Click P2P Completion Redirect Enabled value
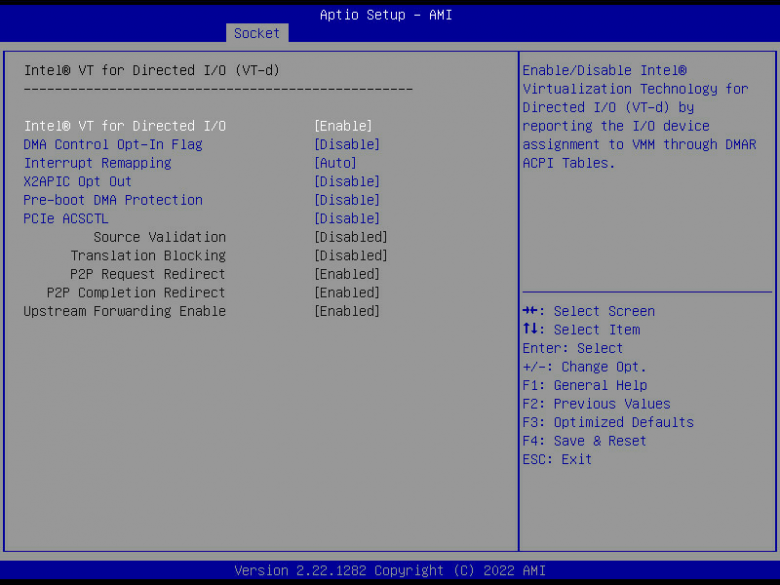Viewport: 780px width, 585px height. (x=347, y=292)
